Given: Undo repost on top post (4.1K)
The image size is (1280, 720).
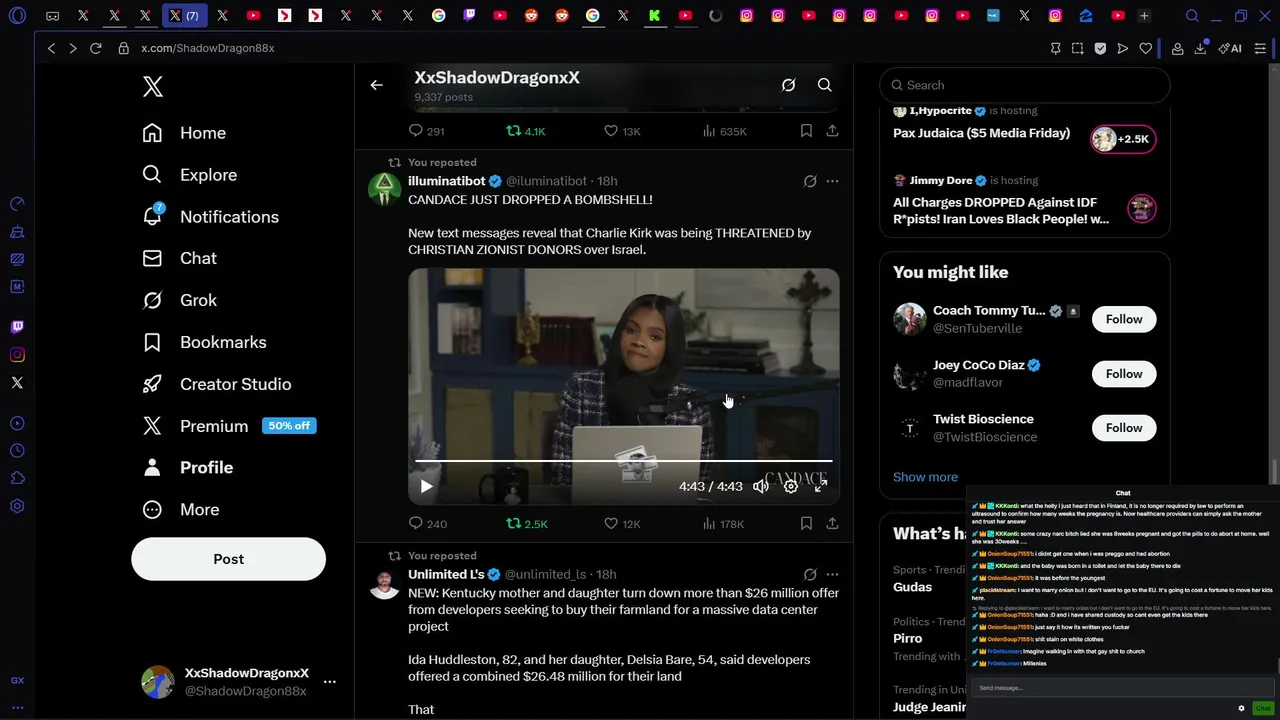Looking at the screenshot, I should pyautogui.click(x=526, y=131).
